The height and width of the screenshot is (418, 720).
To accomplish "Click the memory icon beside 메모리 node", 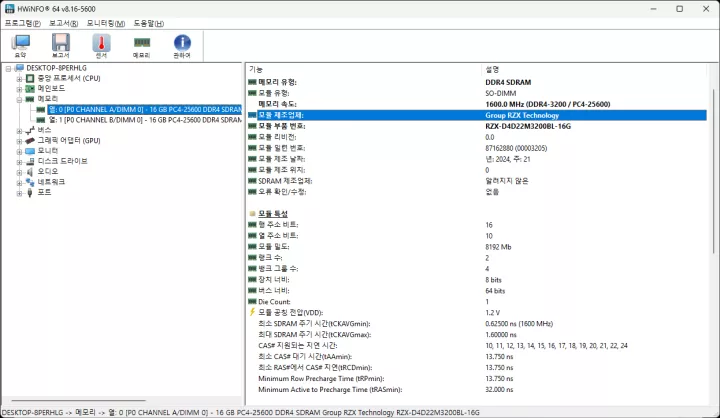I will coord(30,99).
